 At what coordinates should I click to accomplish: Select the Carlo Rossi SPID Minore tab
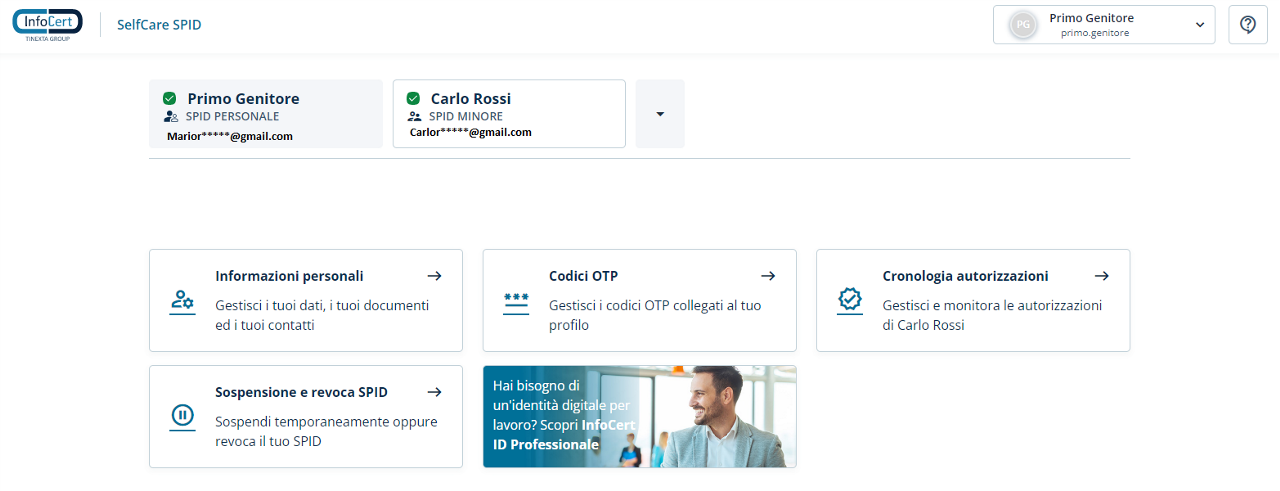[x=509, y=114]
